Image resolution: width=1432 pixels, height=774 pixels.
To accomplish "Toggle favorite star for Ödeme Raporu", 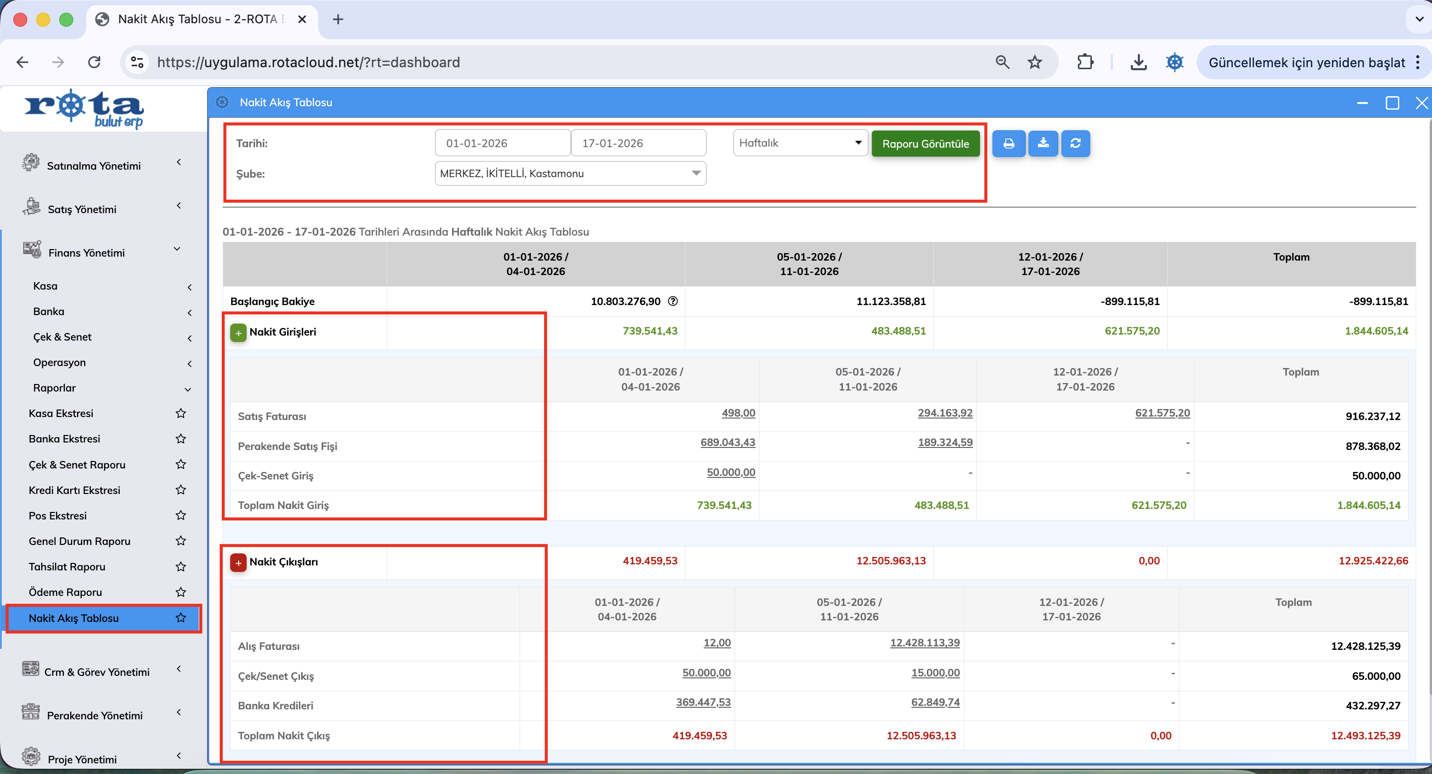I will pyautogui.click(x=181, y=592).
